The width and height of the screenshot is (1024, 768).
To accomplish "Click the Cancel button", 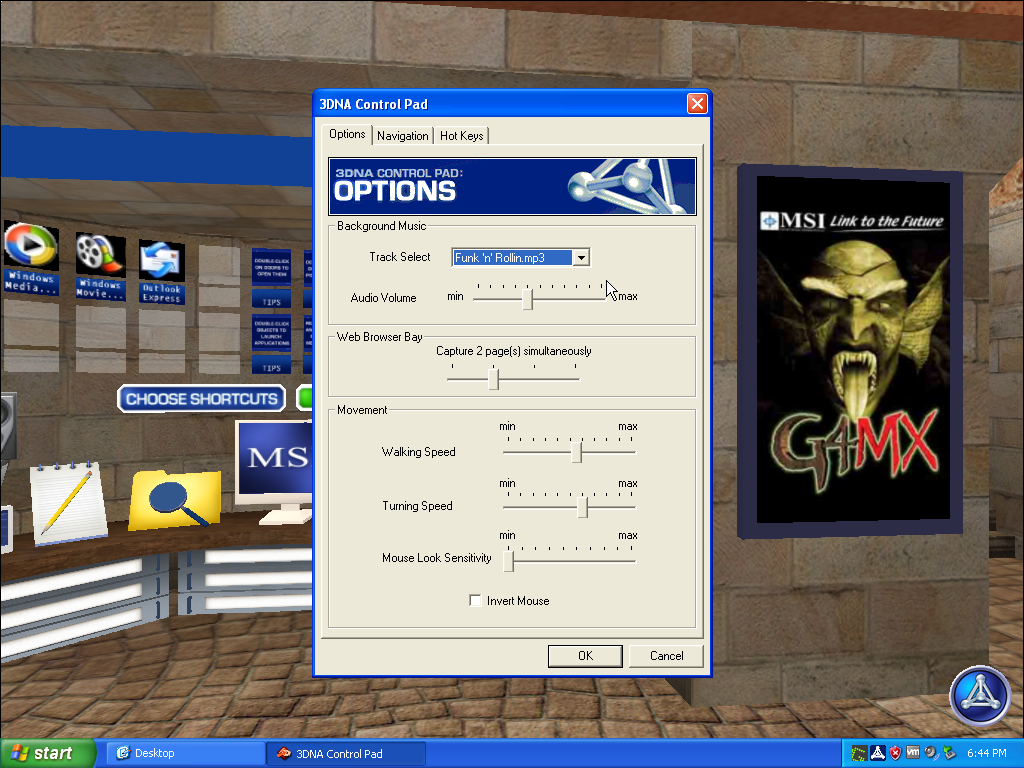I will (x=666, y=656).
